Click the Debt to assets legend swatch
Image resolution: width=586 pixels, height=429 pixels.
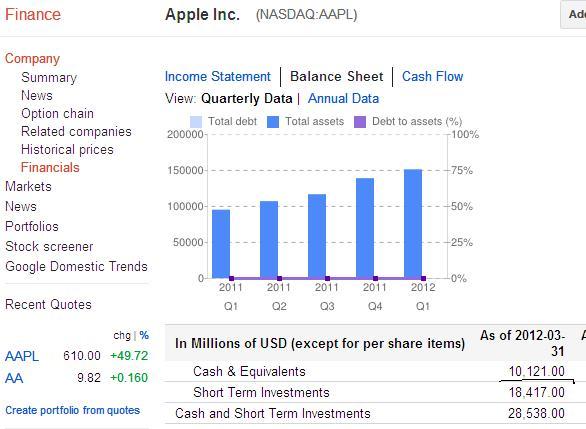click(x=360, y=122)
